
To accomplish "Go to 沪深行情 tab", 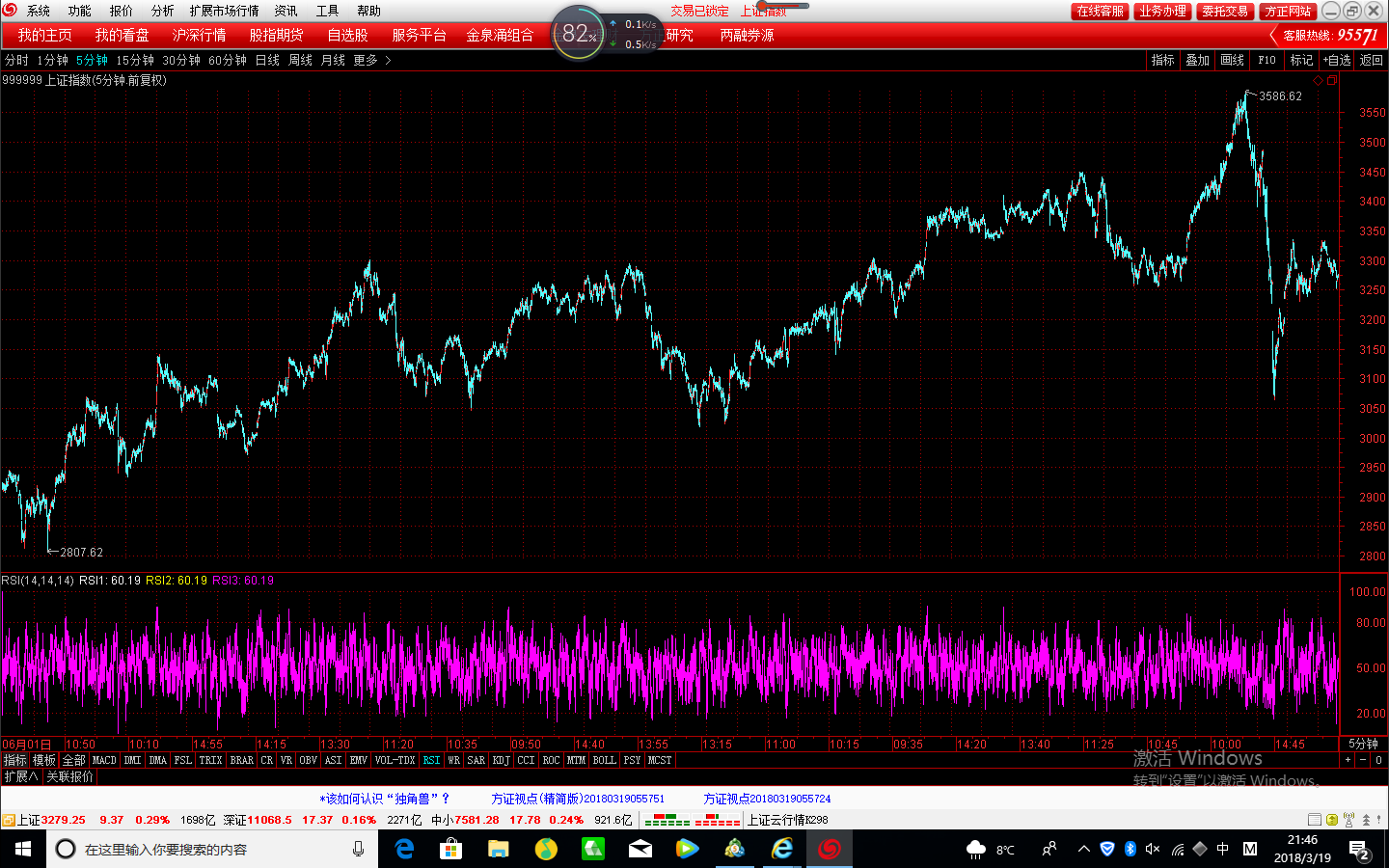I will (x=199, y=35).
